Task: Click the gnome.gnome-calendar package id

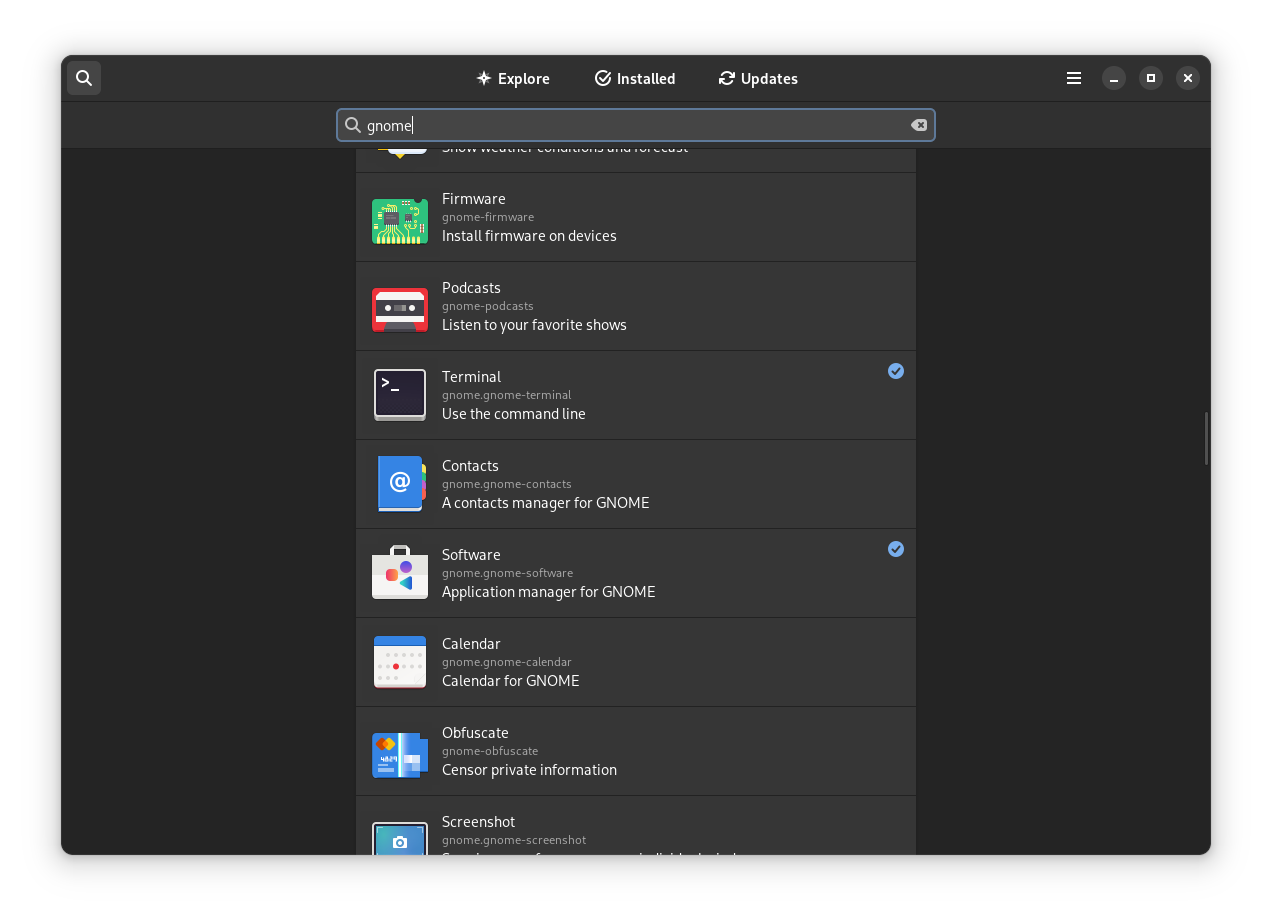Action: (507, 662)
